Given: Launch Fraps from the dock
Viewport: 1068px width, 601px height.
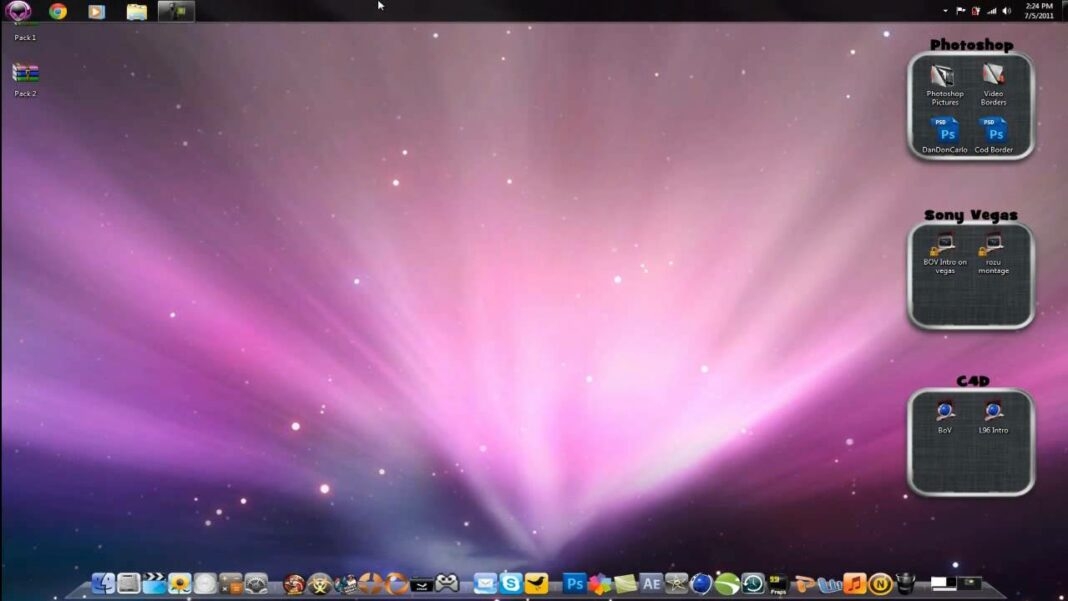Looking at the screenshot, I should 778,583.
